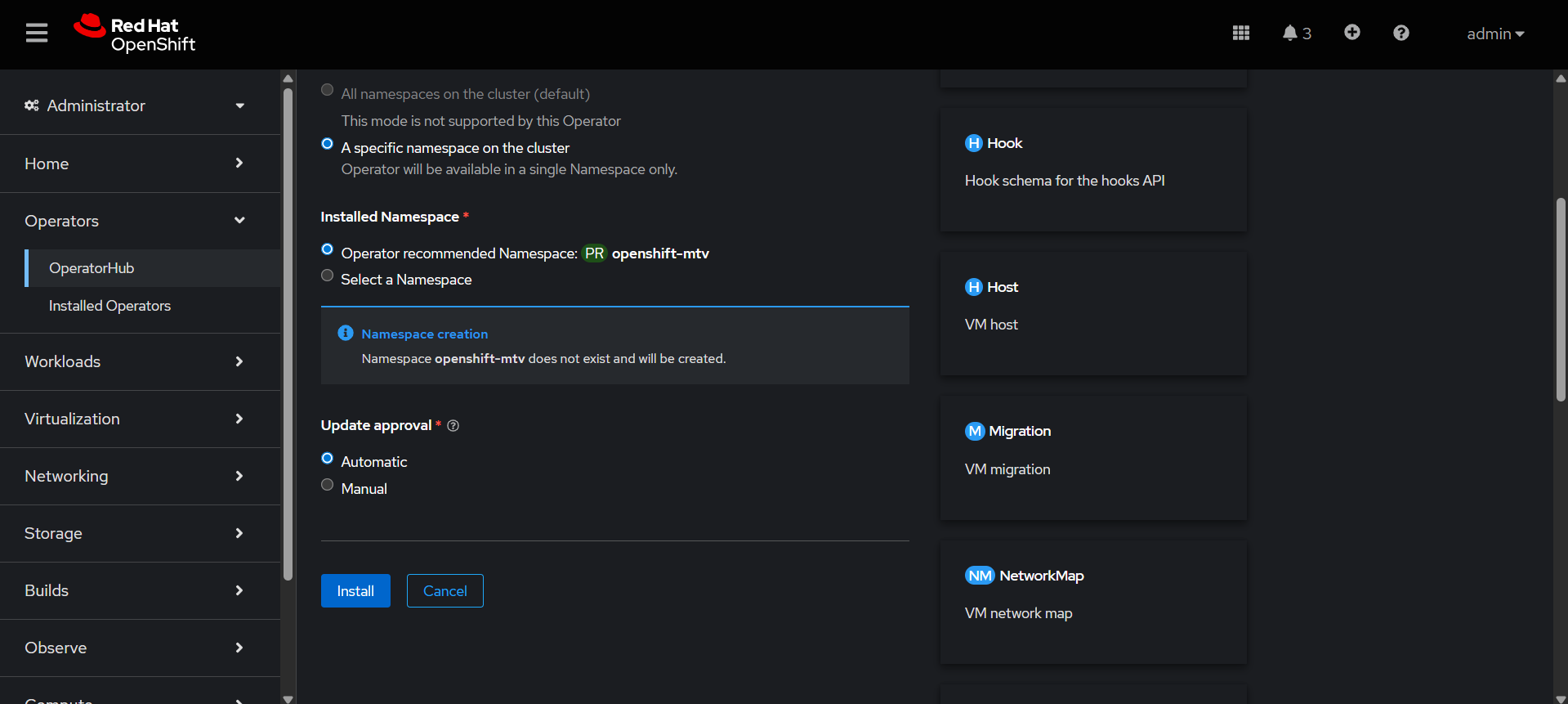Choose the Select a Namespace radio button
This screenshot has height=704, width=1568.
click(328, 276)
